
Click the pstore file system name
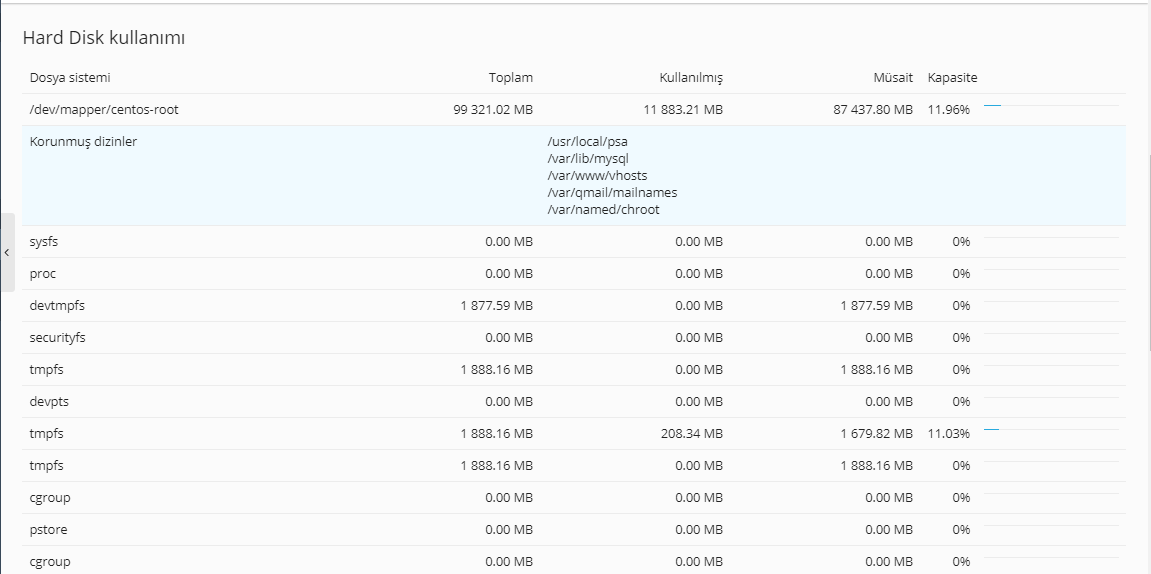[48, 530]
